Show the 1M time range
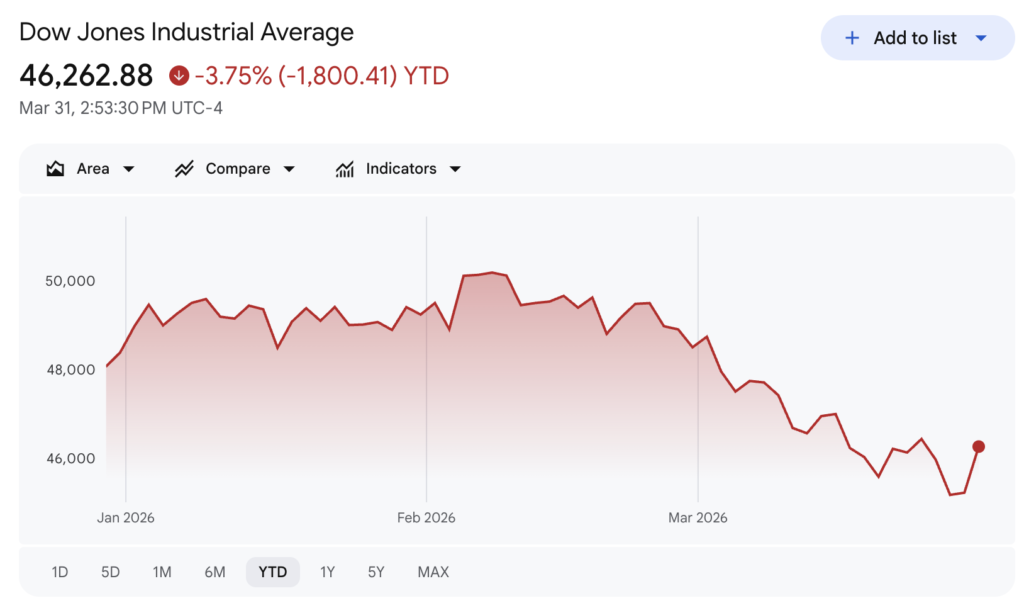Viewport: 1024px width, 603px height. 162,572
